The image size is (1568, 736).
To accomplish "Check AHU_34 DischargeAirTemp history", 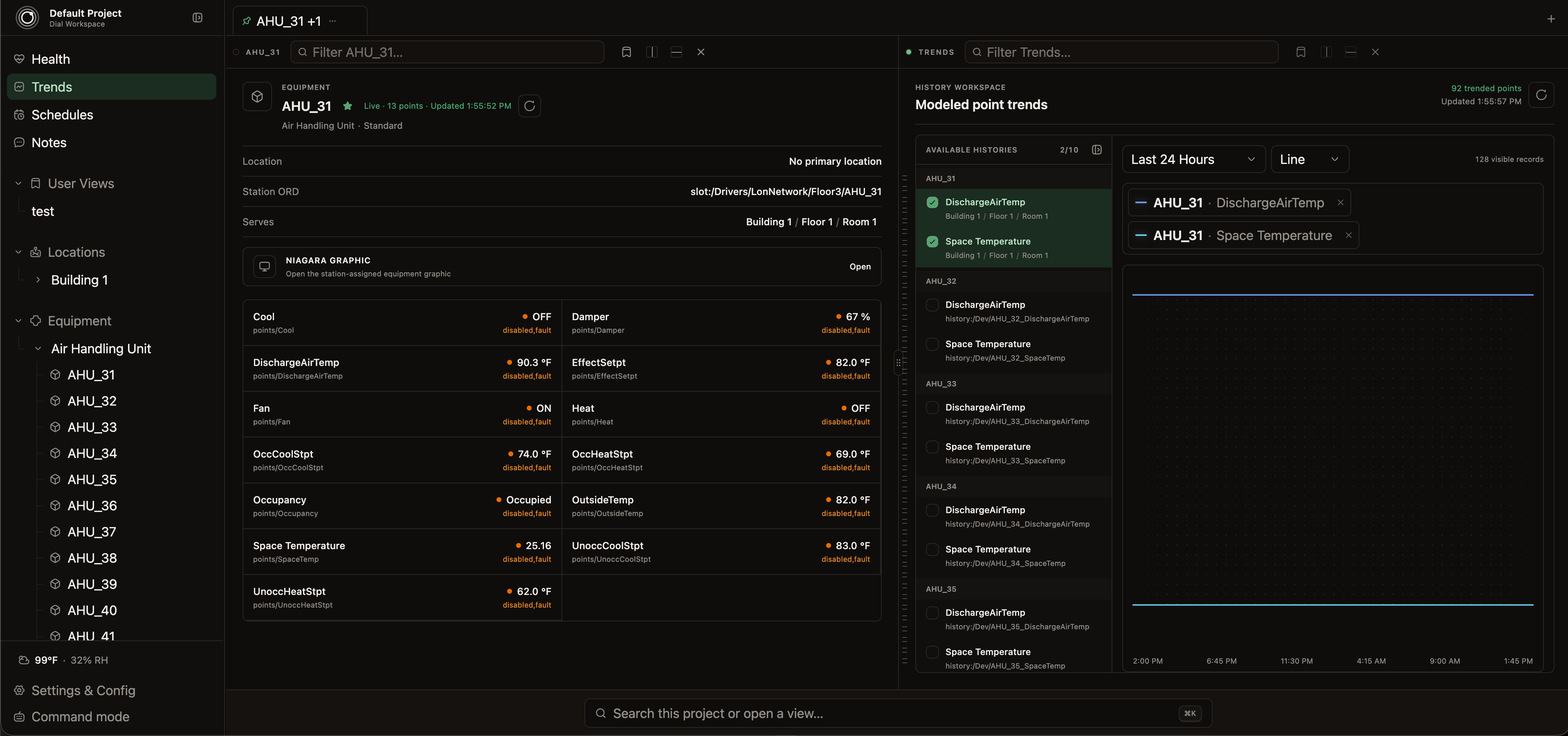I will tap(932, 510).
